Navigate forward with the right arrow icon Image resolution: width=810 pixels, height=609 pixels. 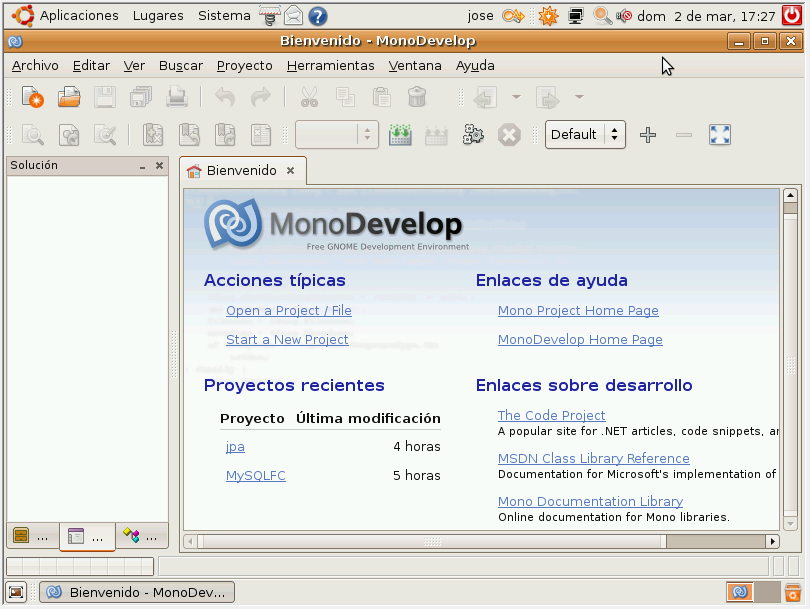(x=548, y=97)
